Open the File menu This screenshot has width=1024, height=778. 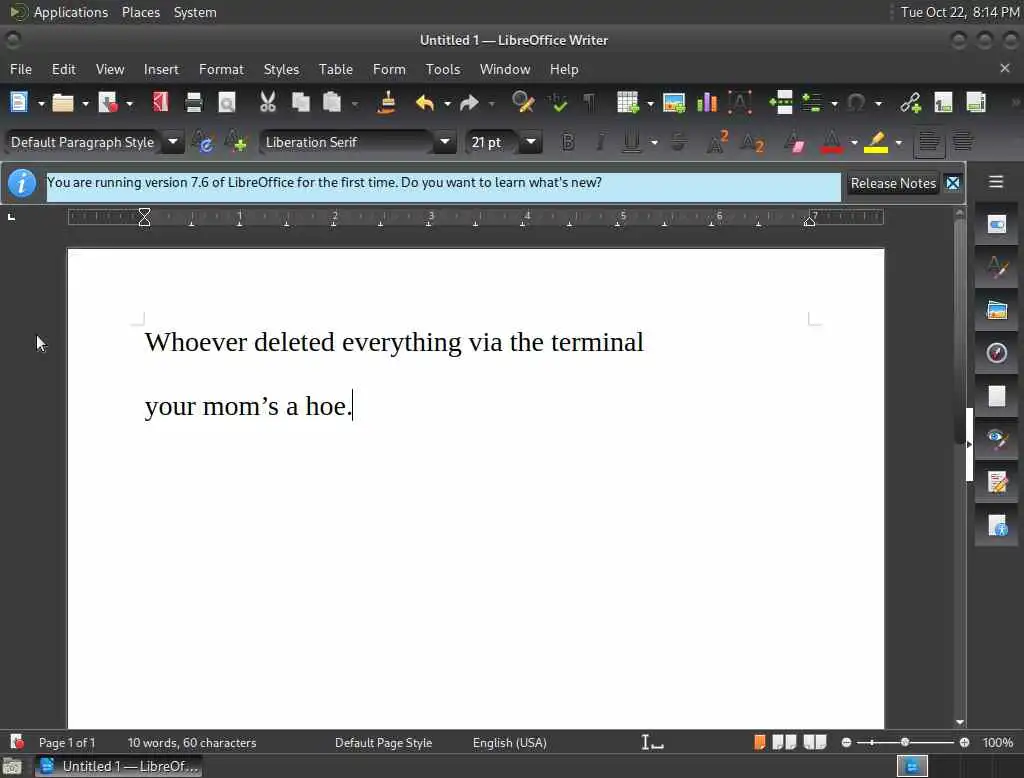coord(21,69)
